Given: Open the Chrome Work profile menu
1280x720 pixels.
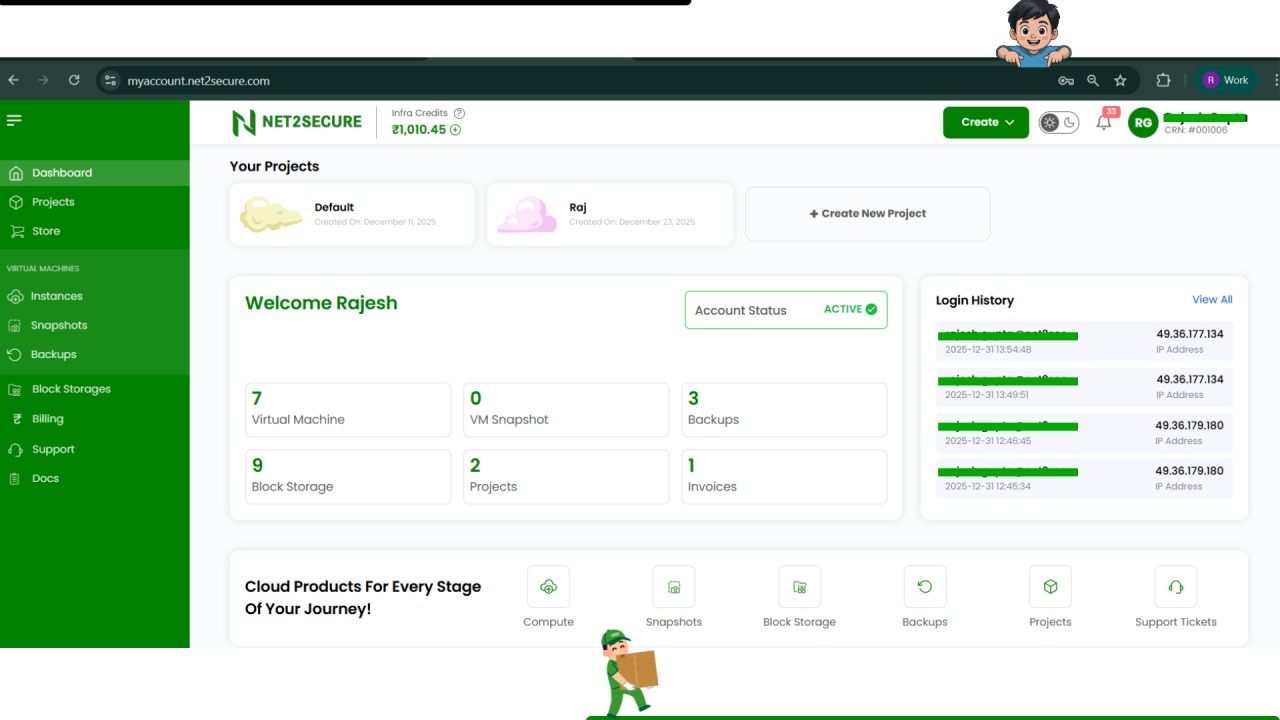Looking at the screenshot, I should tap(1227, 80).
